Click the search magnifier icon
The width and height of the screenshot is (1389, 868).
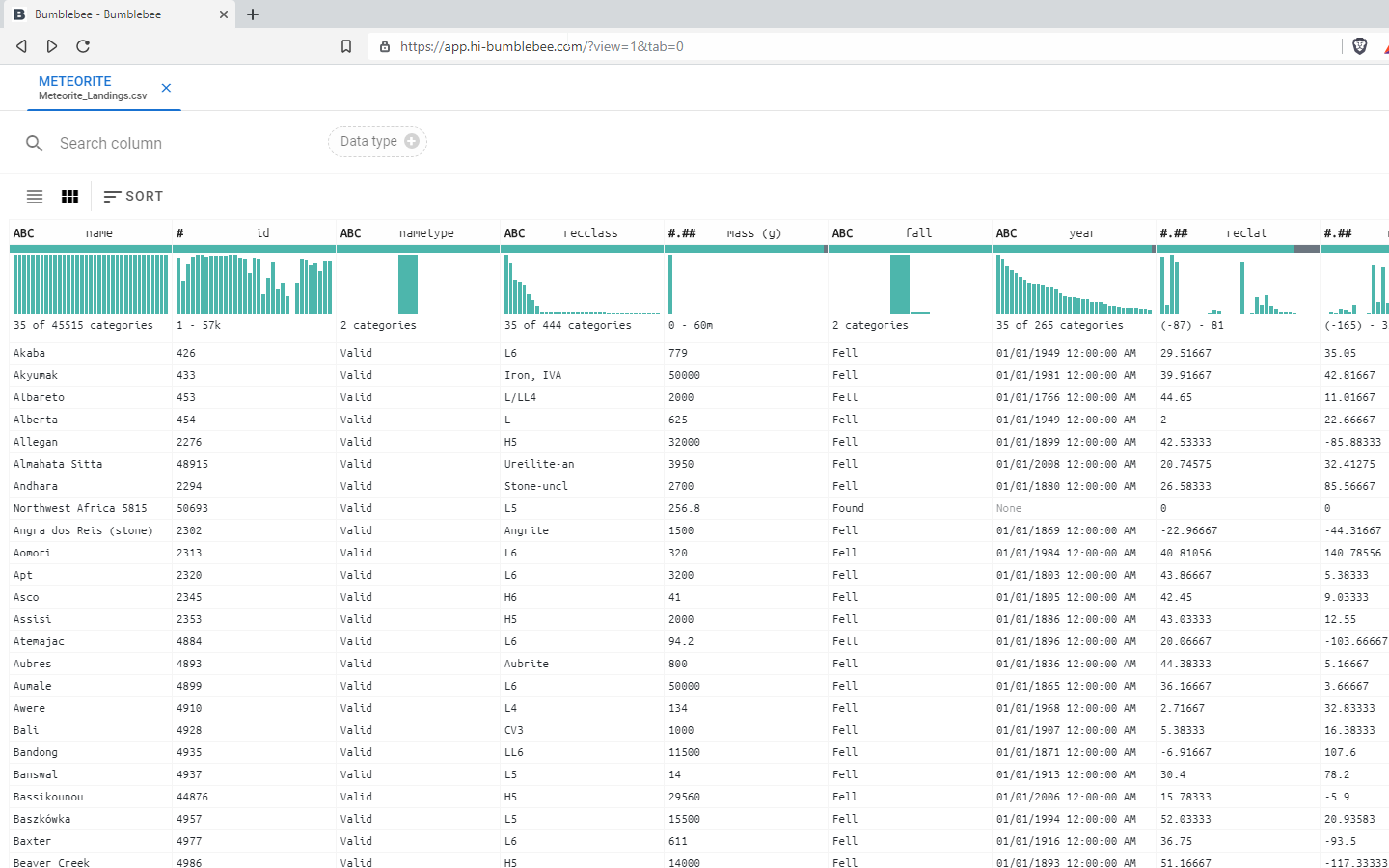[35, 142]
